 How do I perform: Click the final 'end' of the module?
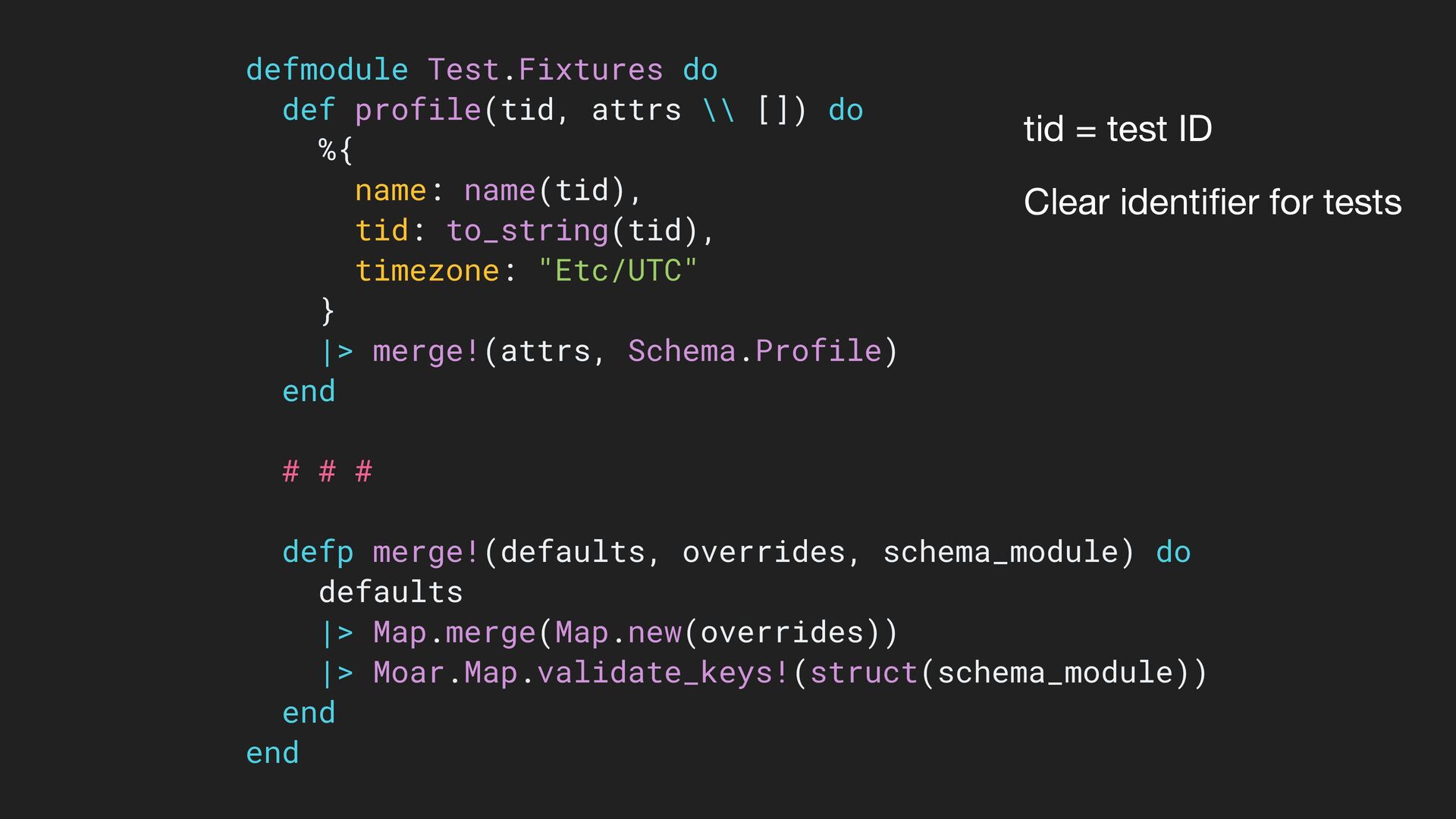(x=273, y=753)
